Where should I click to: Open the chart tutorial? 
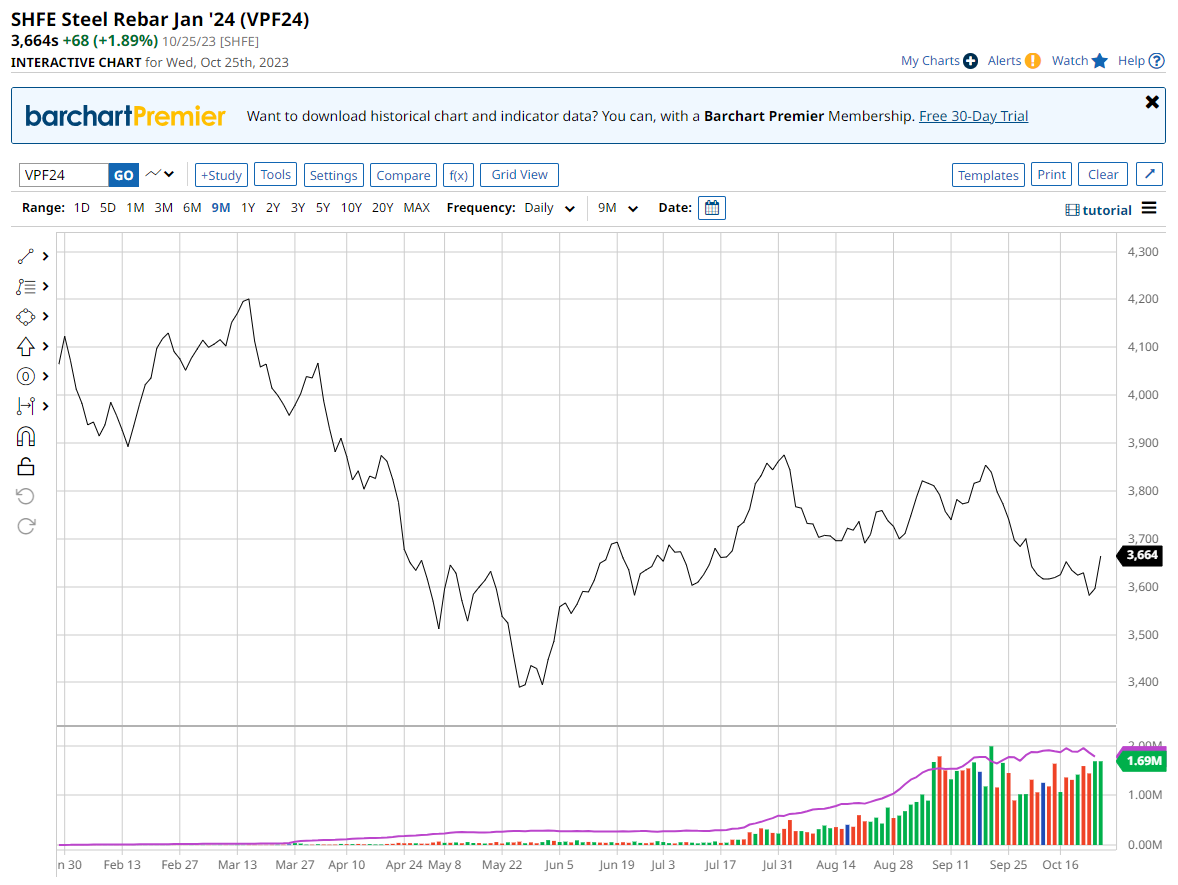tap(1098, 210)
